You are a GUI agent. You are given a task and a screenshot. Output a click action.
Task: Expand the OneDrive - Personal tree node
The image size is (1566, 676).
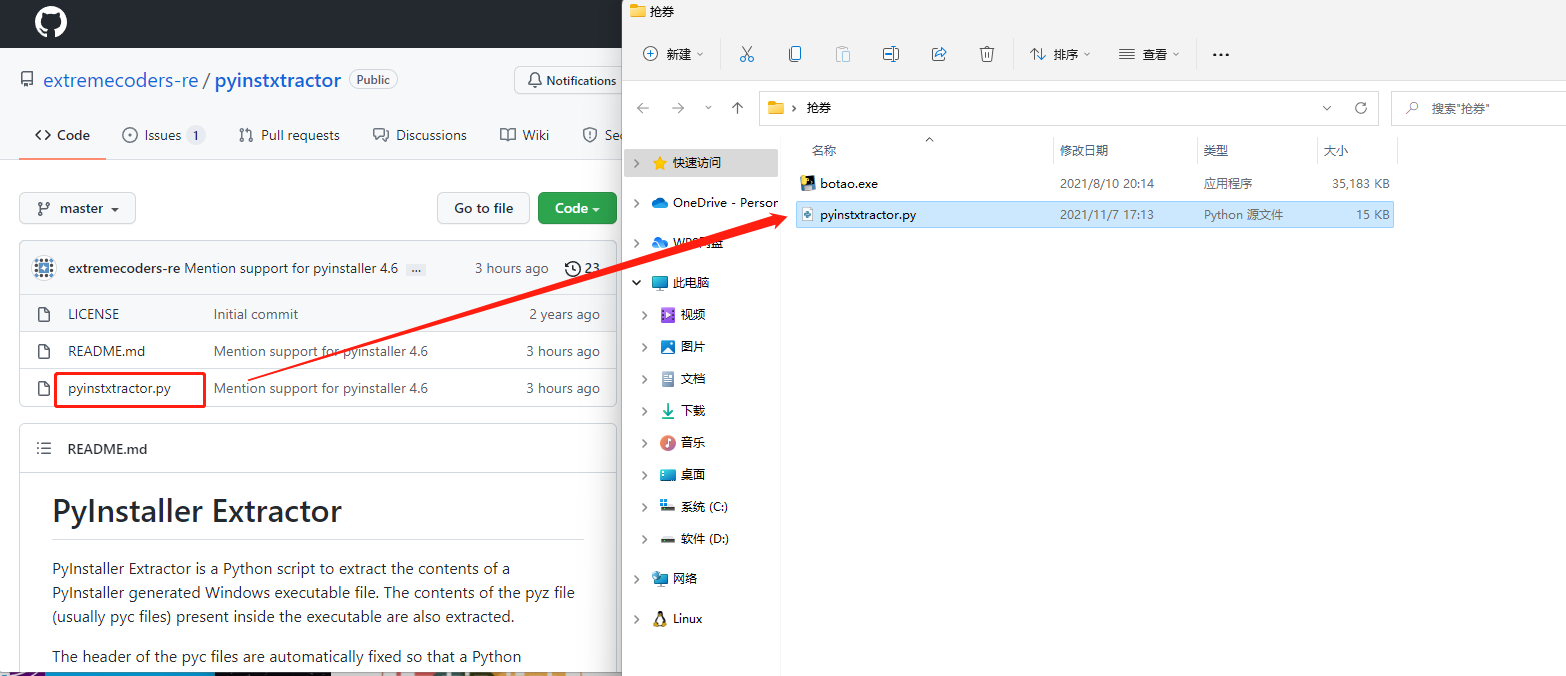coord(638,203)
